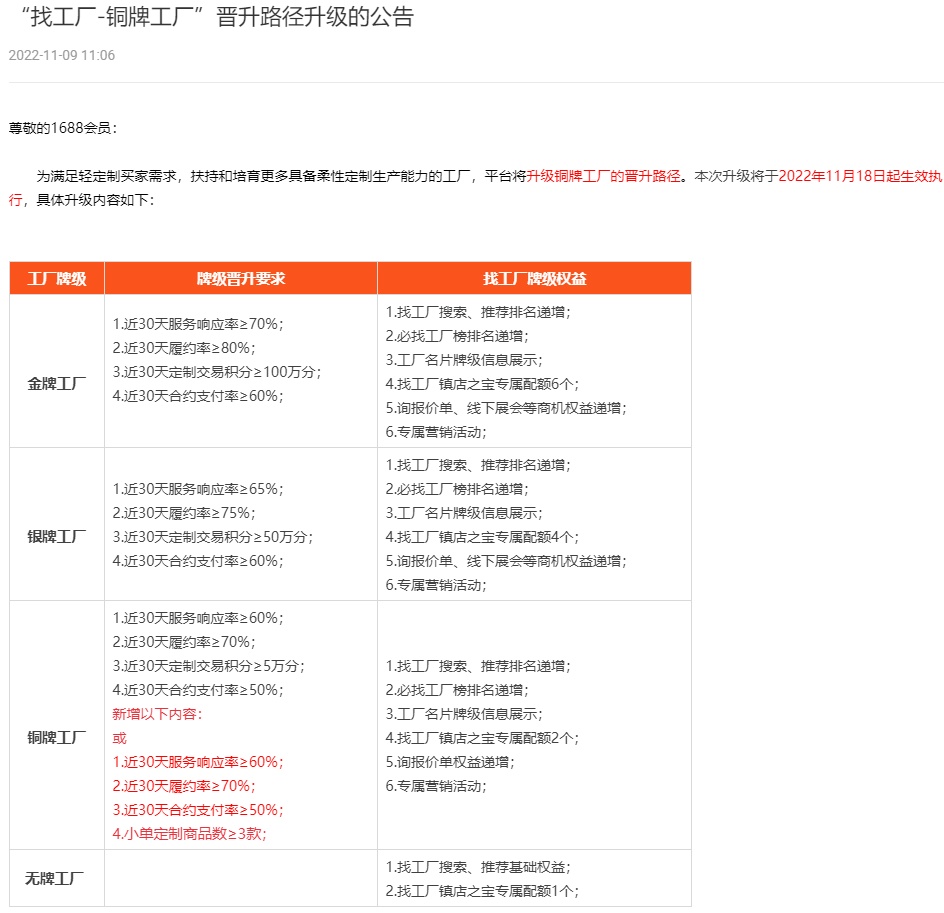Click red text 升级铜牌工厂的晋升路径
The height and width of the screenshot is (913, 944).
click(604, 176)
